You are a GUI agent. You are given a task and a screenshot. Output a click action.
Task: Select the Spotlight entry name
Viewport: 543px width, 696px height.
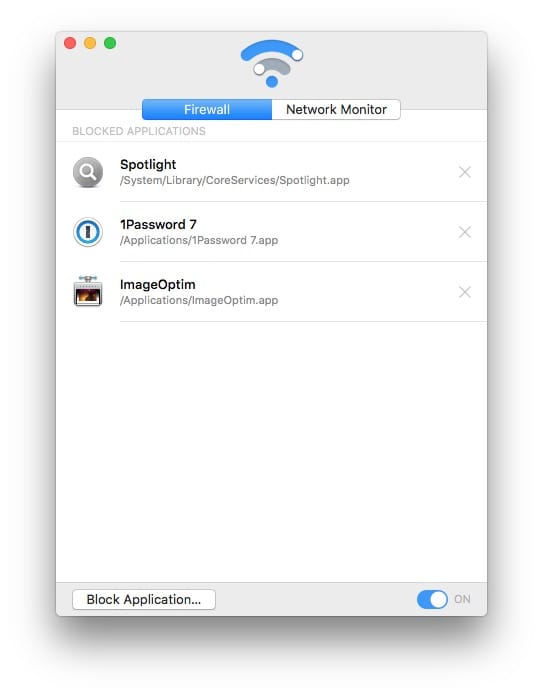point(148,165)
